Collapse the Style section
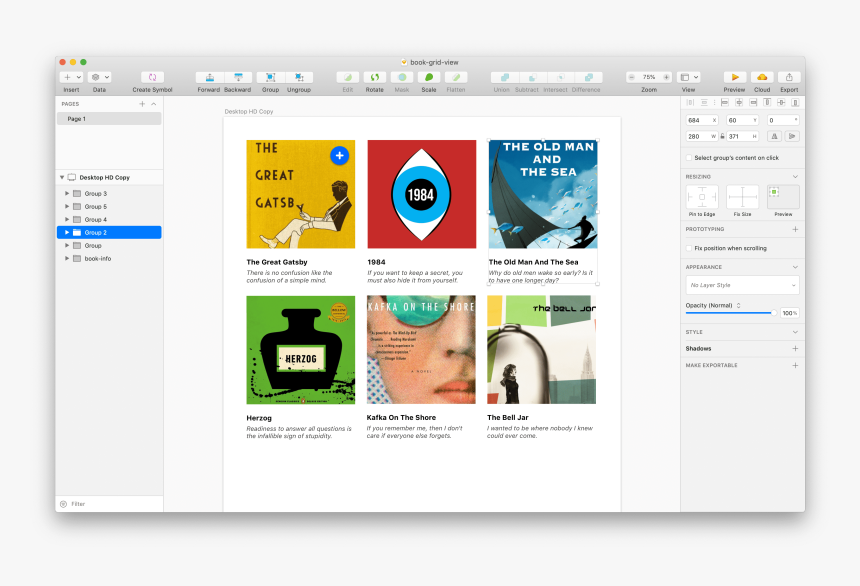The height and width of the screenshot is (586, 860). point(795,333)
